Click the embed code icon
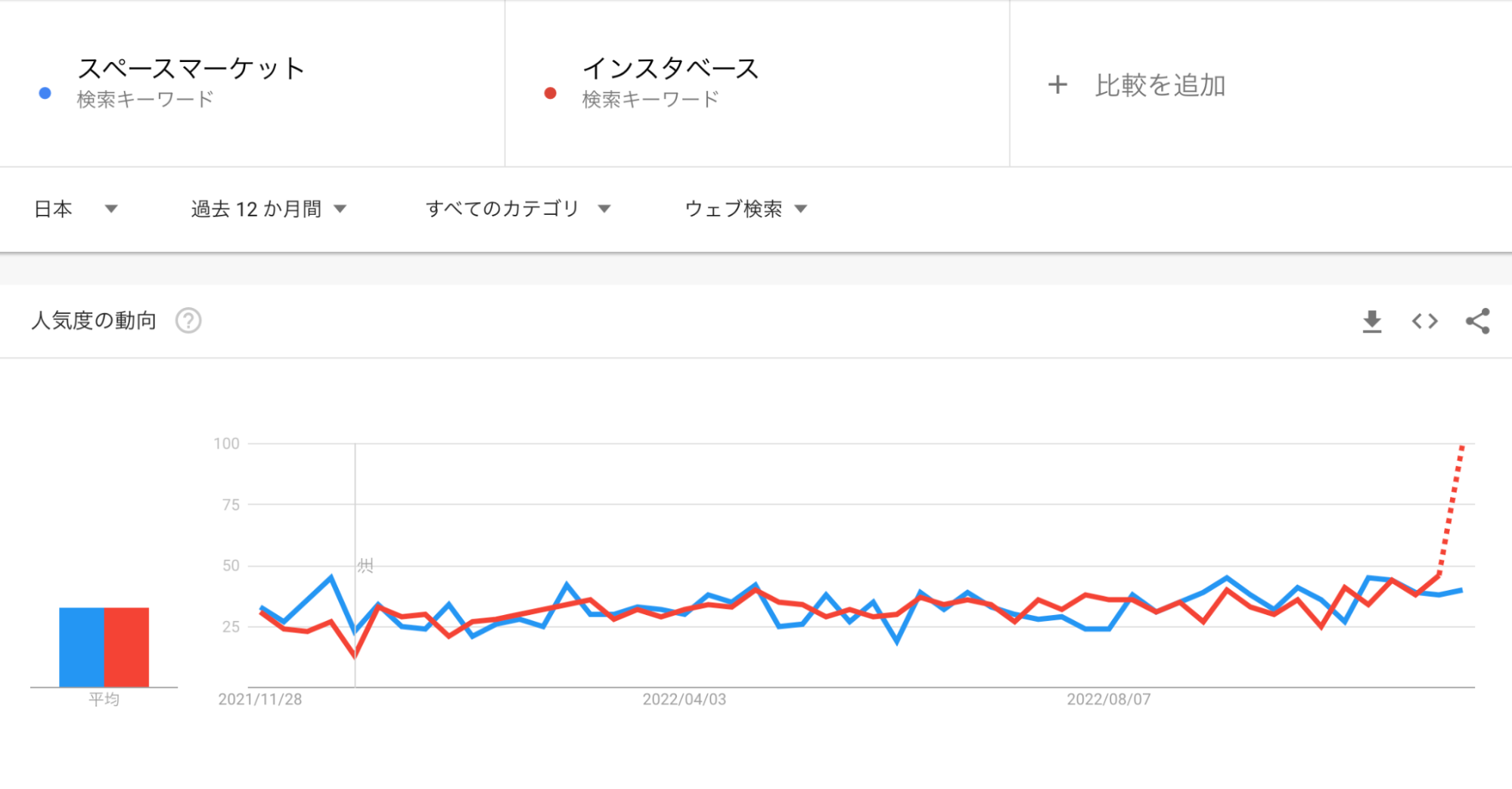 1425,322
